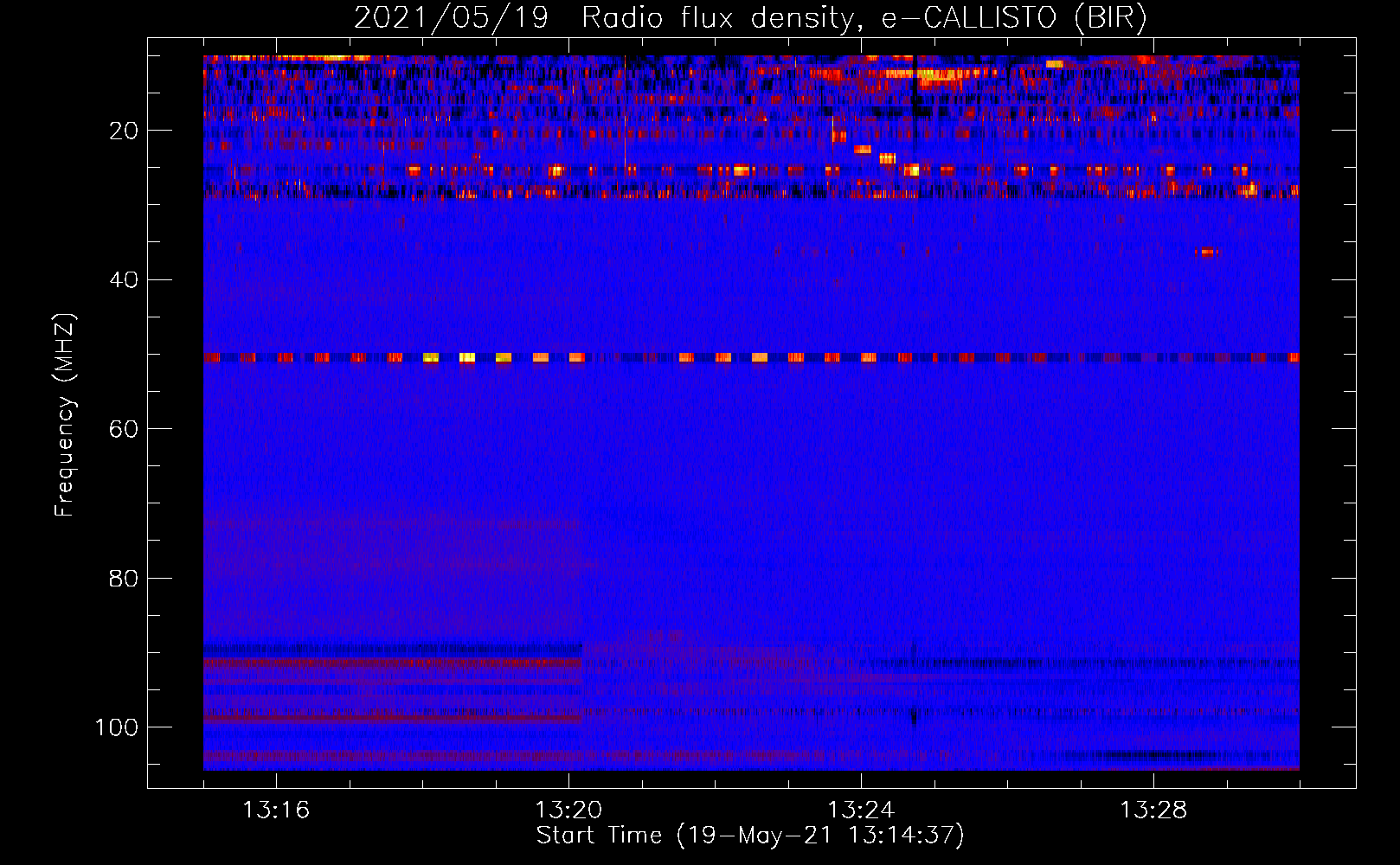Image resolution: width=1400 pixels, height=865 pixels.
Task: Click the 40 MHz frequency tick label
Action: 124,280
